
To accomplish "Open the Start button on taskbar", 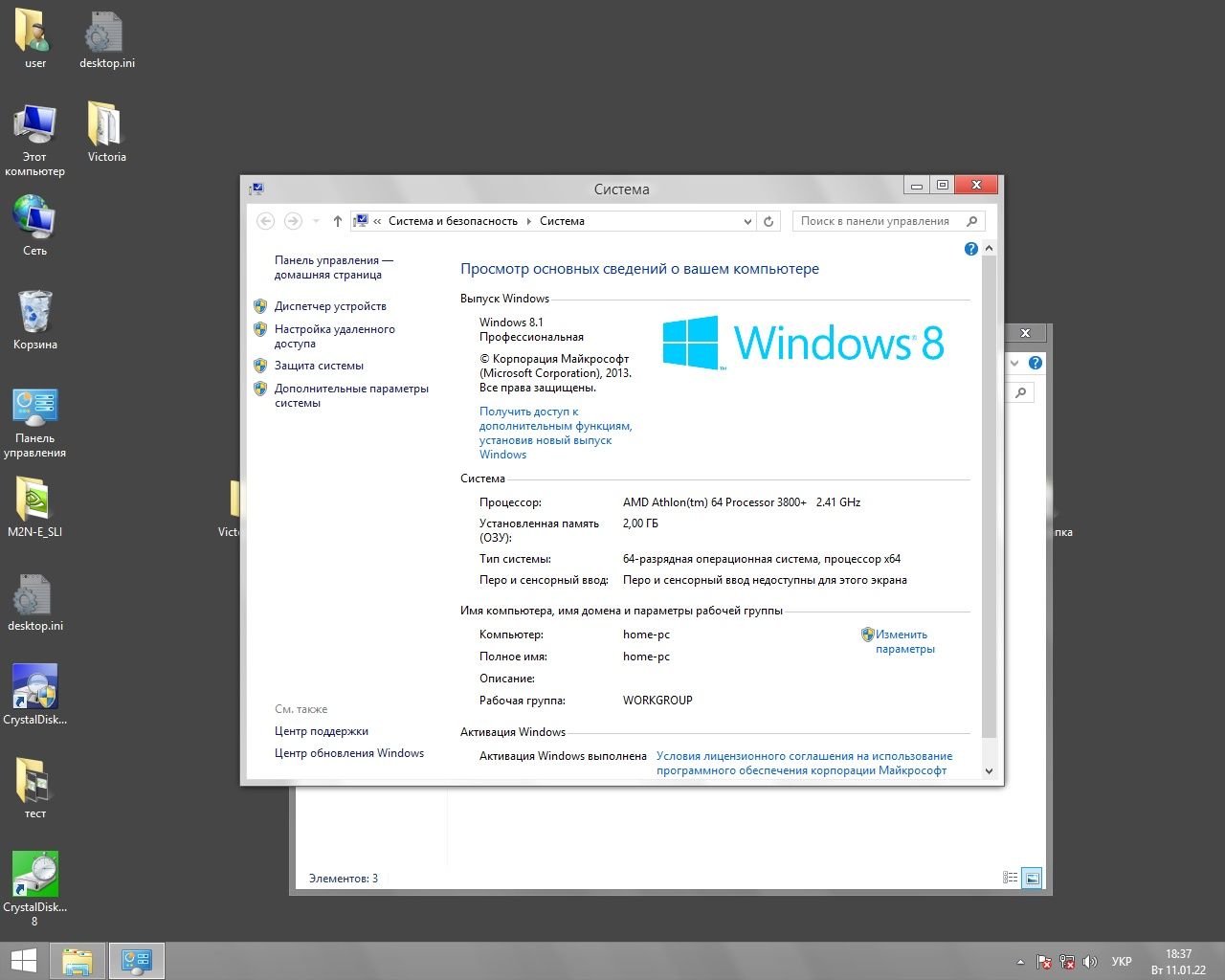I will coord(23,961).
